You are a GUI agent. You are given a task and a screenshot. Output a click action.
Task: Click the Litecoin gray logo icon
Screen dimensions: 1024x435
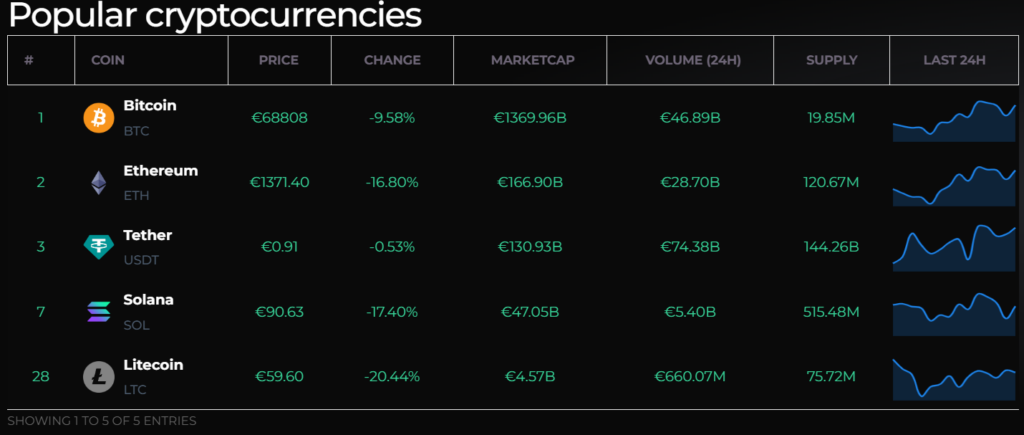(x=98, y=377)
